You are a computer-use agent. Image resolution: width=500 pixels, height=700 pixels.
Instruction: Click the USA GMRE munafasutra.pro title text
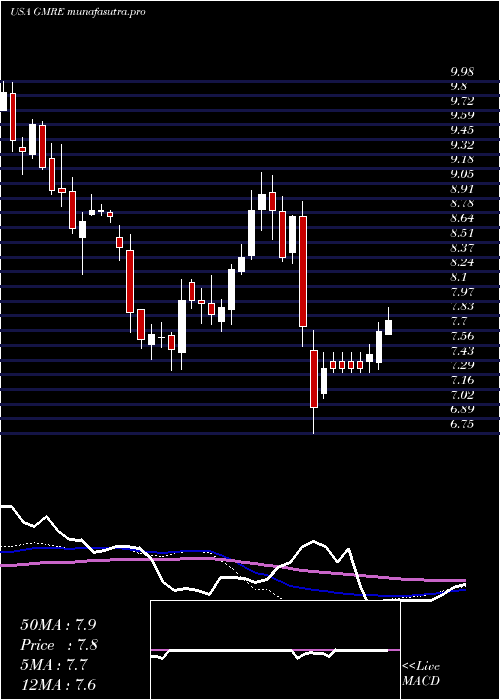coord(78,12)
